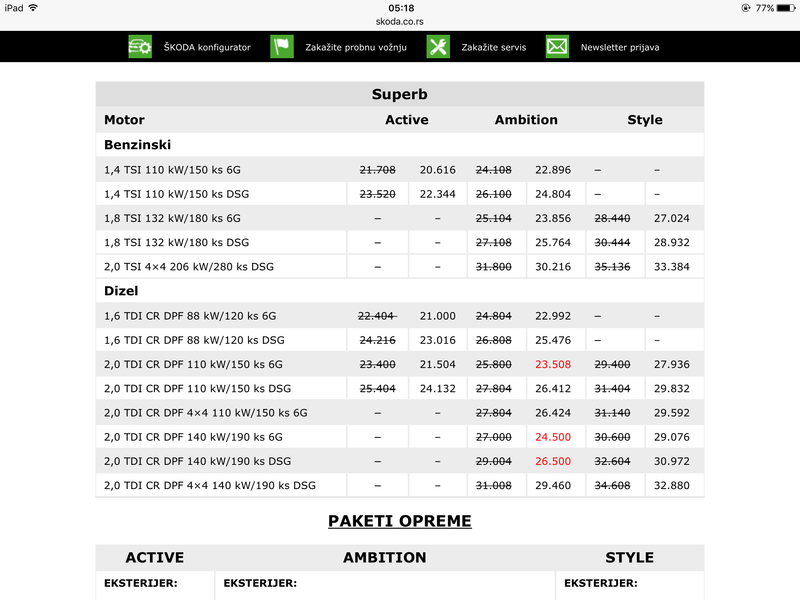Click the price 32.880
This screenshot has width=800, height=600.
[672, 486]
